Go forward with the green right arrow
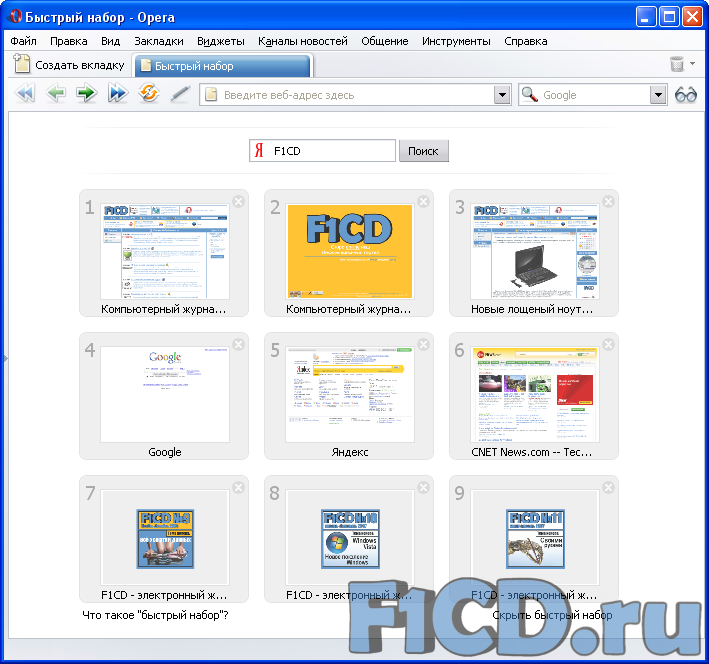The height and width of the screenshot is (664, 709). [87, 94]
